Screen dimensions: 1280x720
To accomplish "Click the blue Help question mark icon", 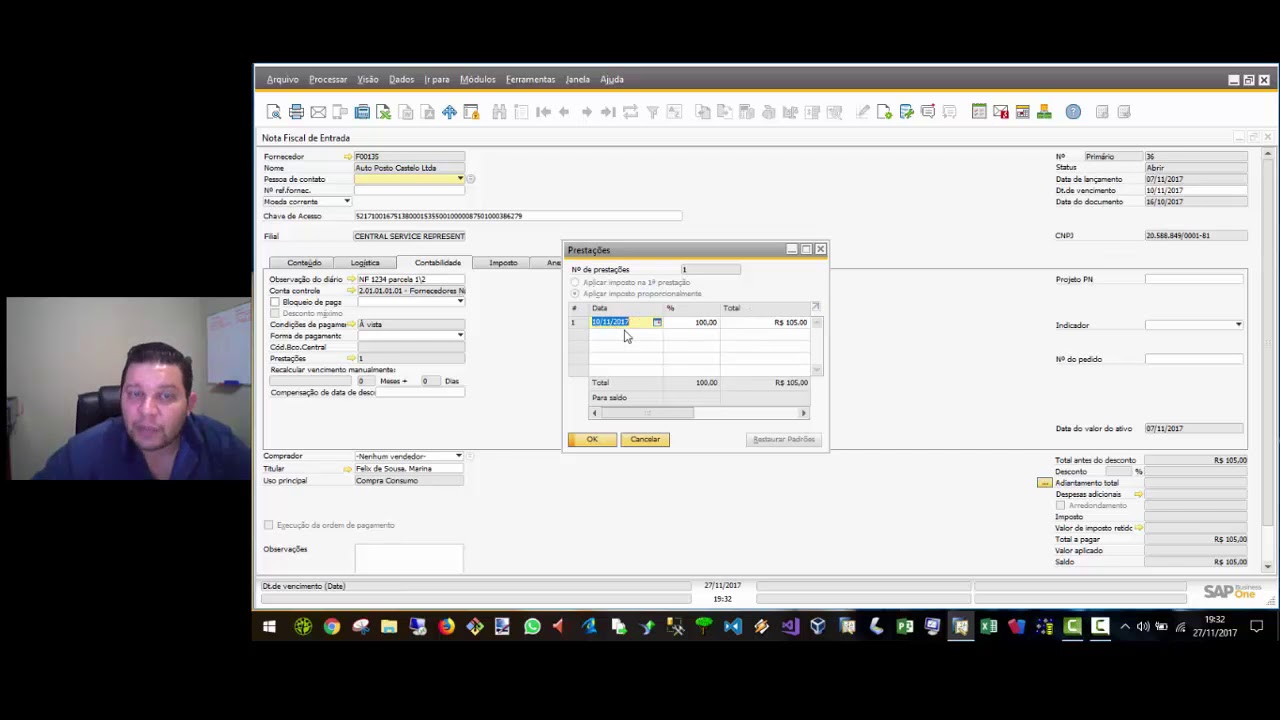I will (1073, 112).
